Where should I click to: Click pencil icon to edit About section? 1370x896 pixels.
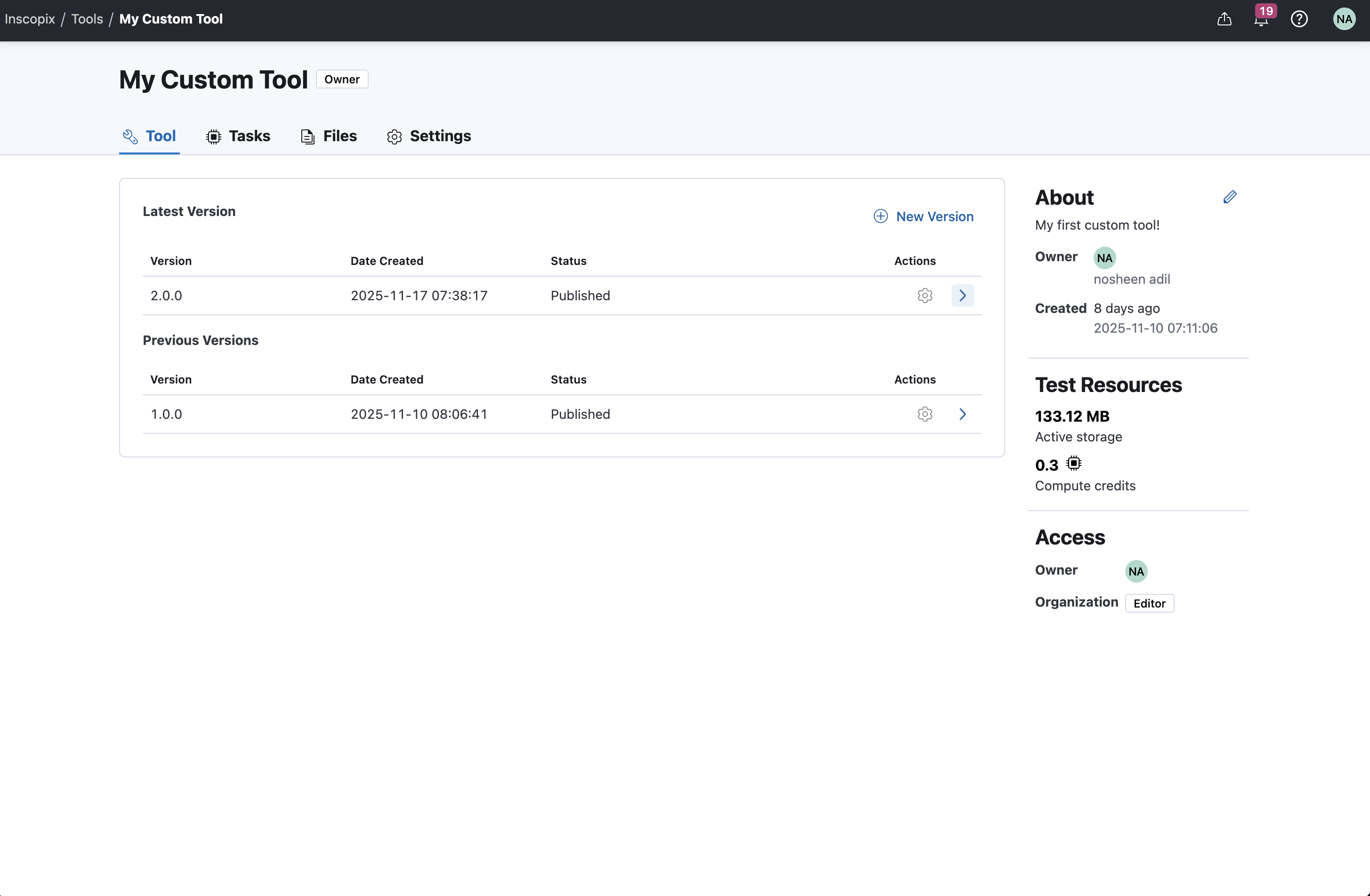1230,197
